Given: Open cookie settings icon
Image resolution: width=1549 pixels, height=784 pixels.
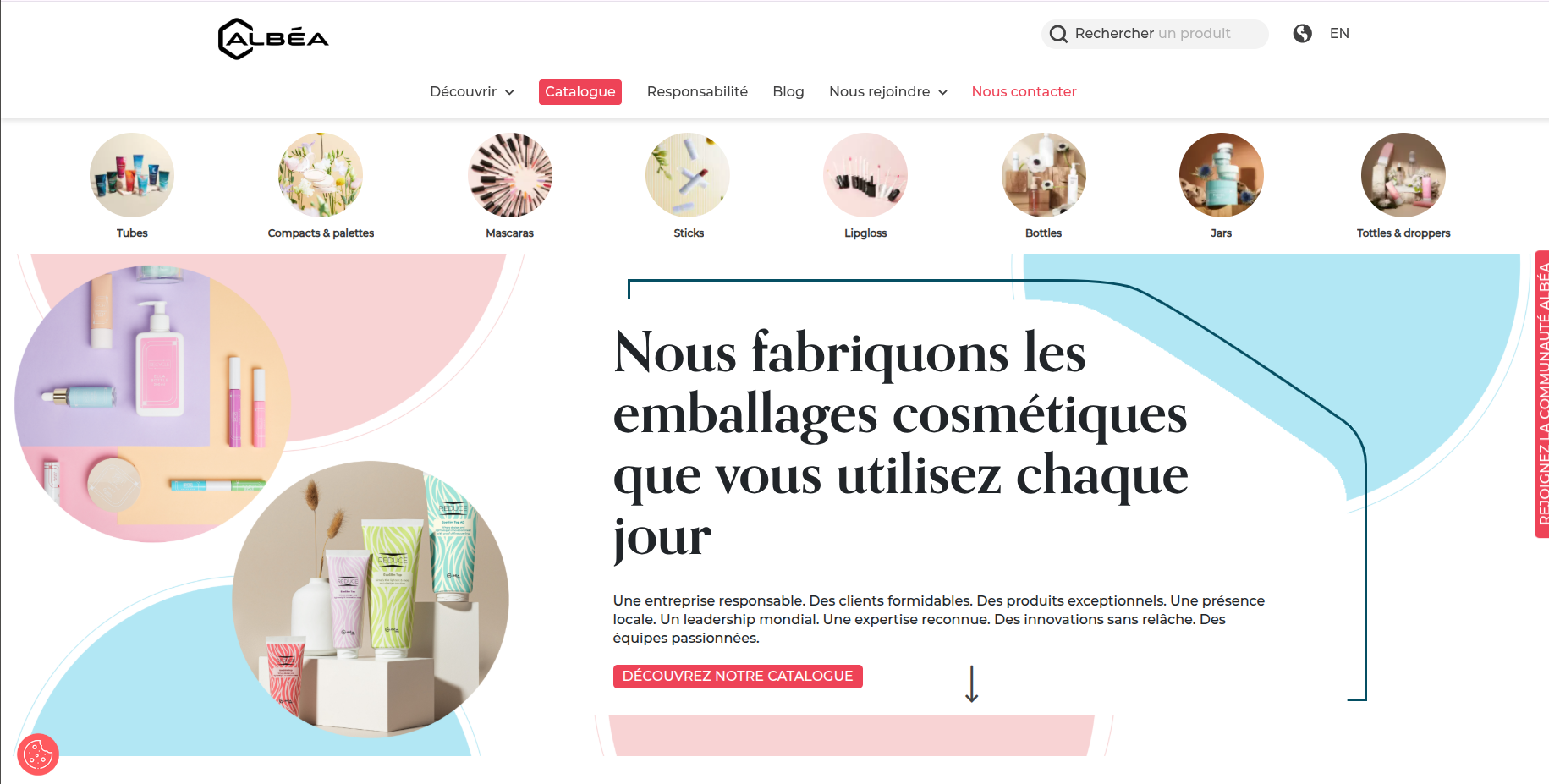Looking at the screenshot, I should pyautogui.click(x=38, y=754).
